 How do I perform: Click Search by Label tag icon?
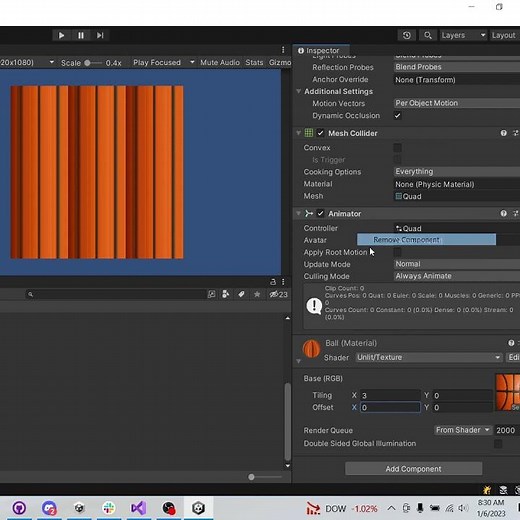241,294
